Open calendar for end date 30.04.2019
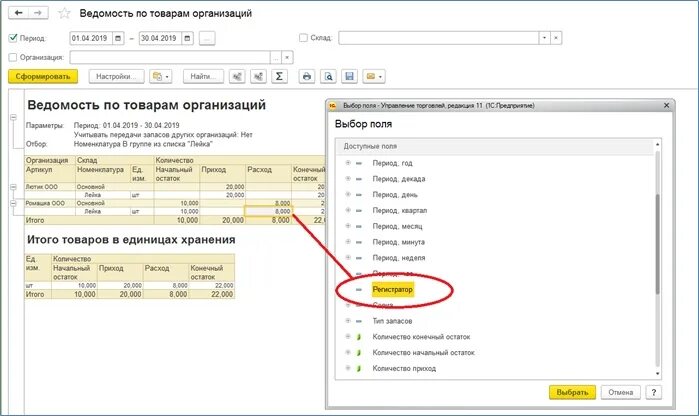This screenshot has width=699, height=416. 187,38
